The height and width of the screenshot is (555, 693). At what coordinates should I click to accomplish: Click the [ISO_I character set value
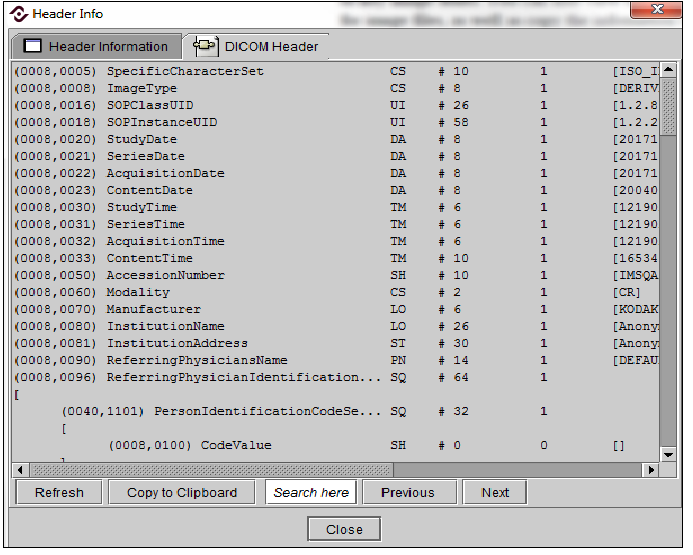tap(636, 72)
